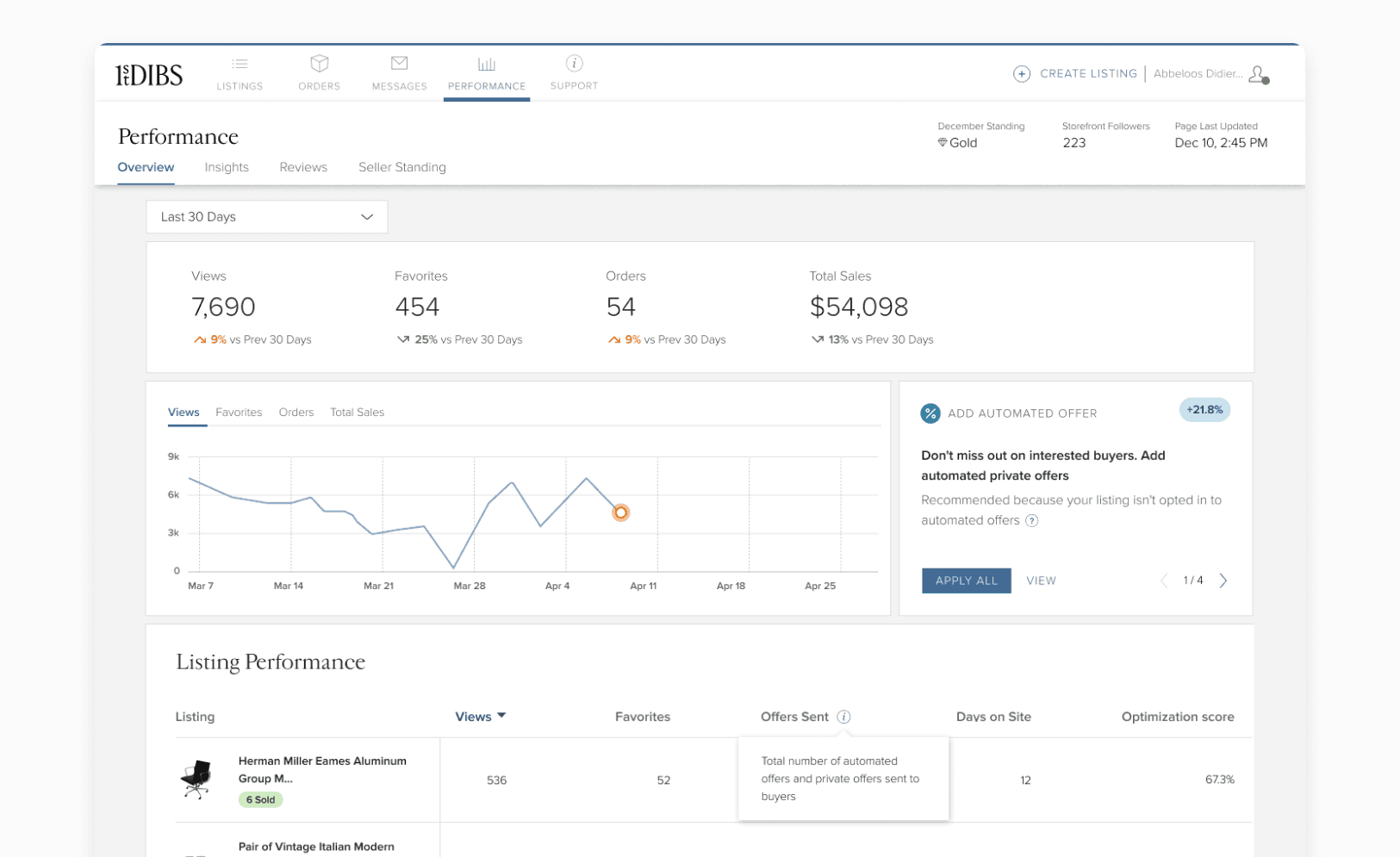
Task: Open the Reviews tab
Action: coord(303,167)
